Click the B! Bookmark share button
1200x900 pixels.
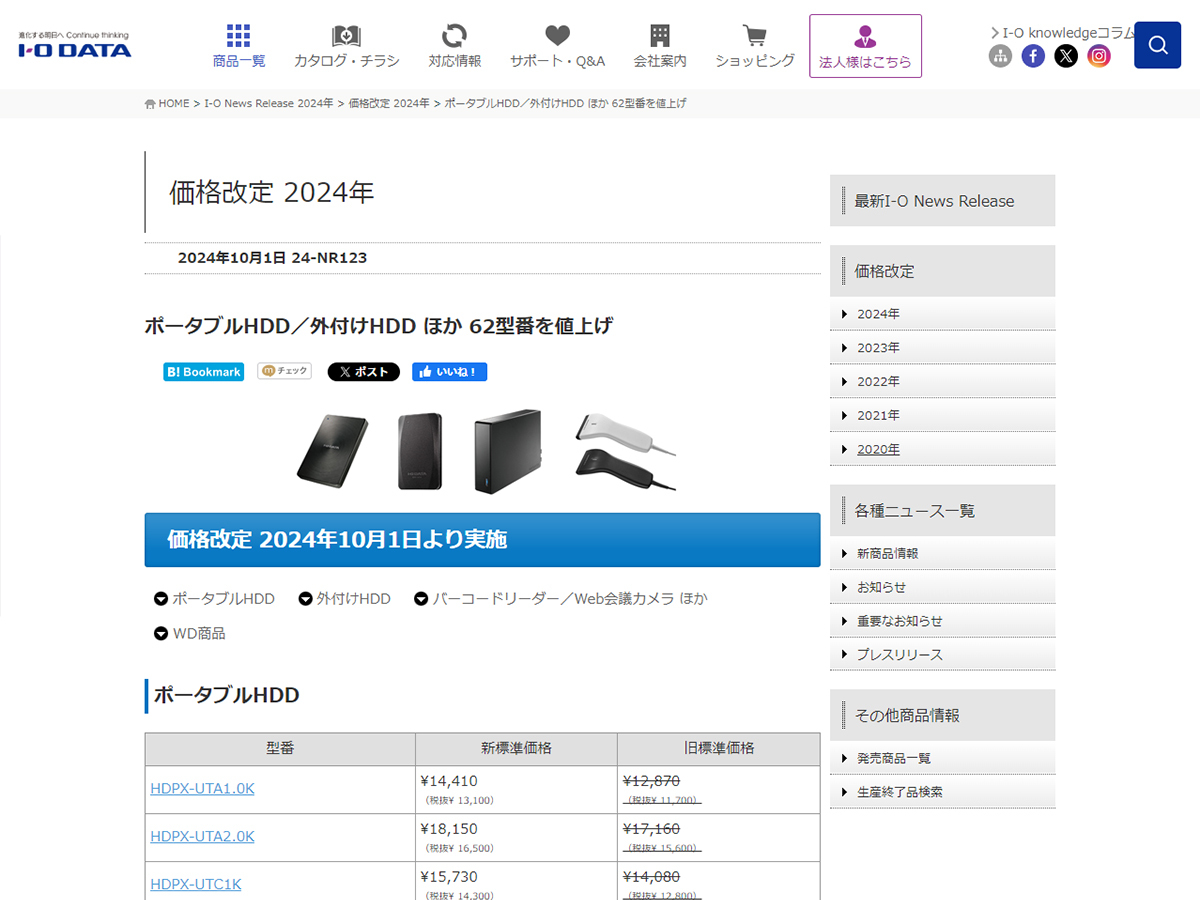(x=203, y=372)
